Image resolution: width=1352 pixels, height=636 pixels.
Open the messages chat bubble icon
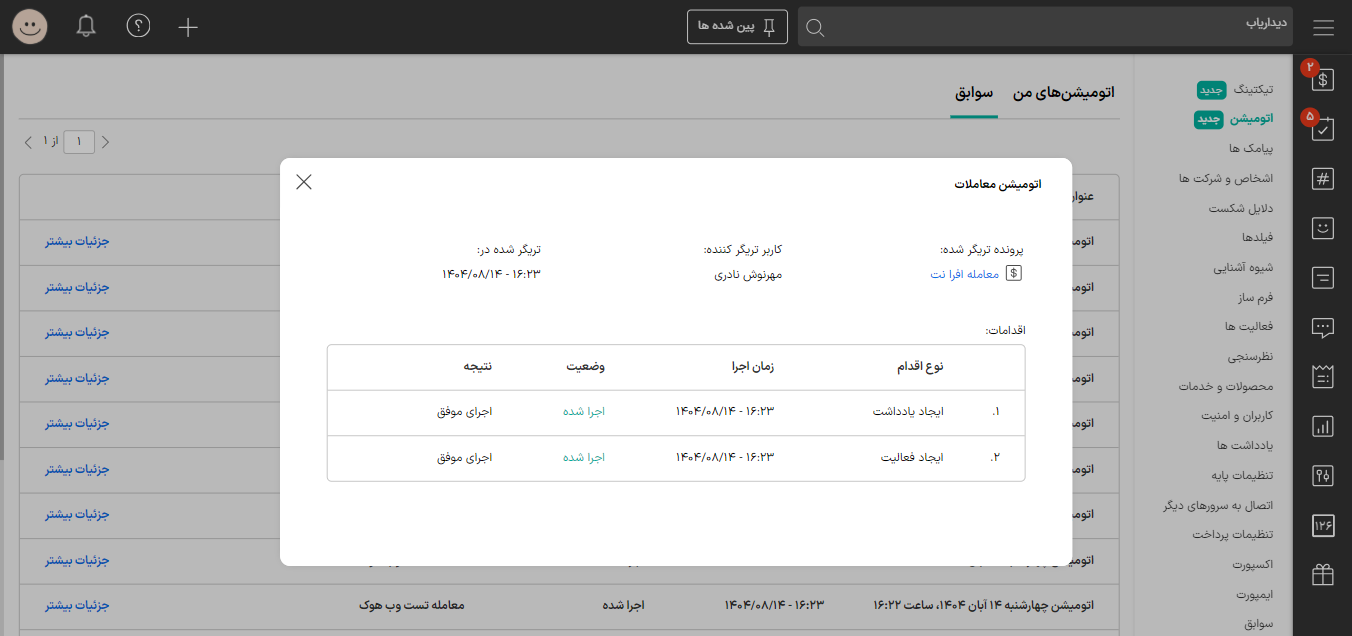click(x=1323, y=327)
